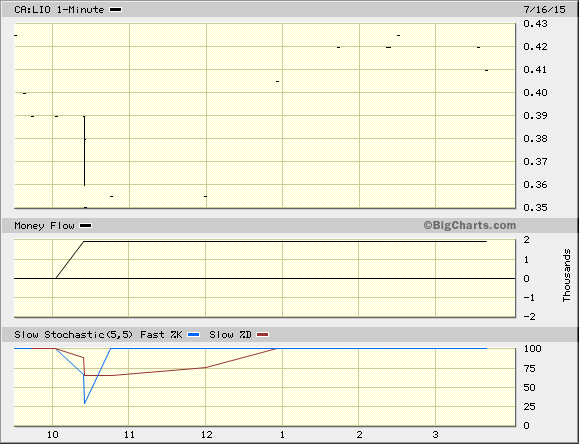
Task: Click the Money Flow zero baseline label
Action: click(527, 279)
